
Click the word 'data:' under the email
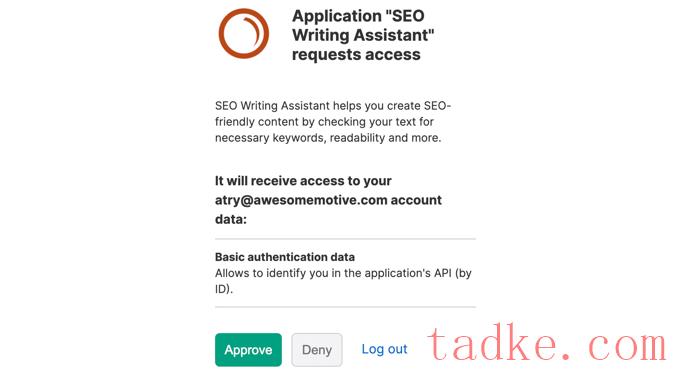click(x=231, y=219)
